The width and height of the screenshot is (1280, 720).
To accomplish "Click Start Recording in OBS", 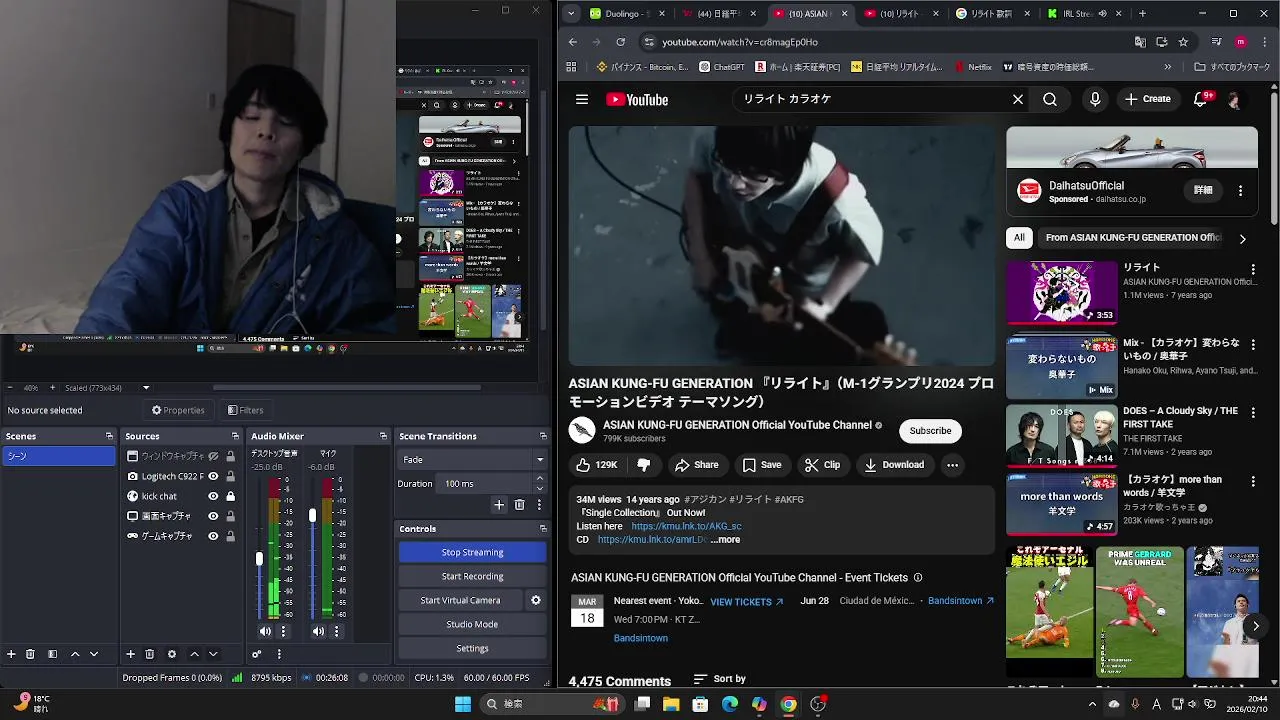I will (x=472, y=576).
